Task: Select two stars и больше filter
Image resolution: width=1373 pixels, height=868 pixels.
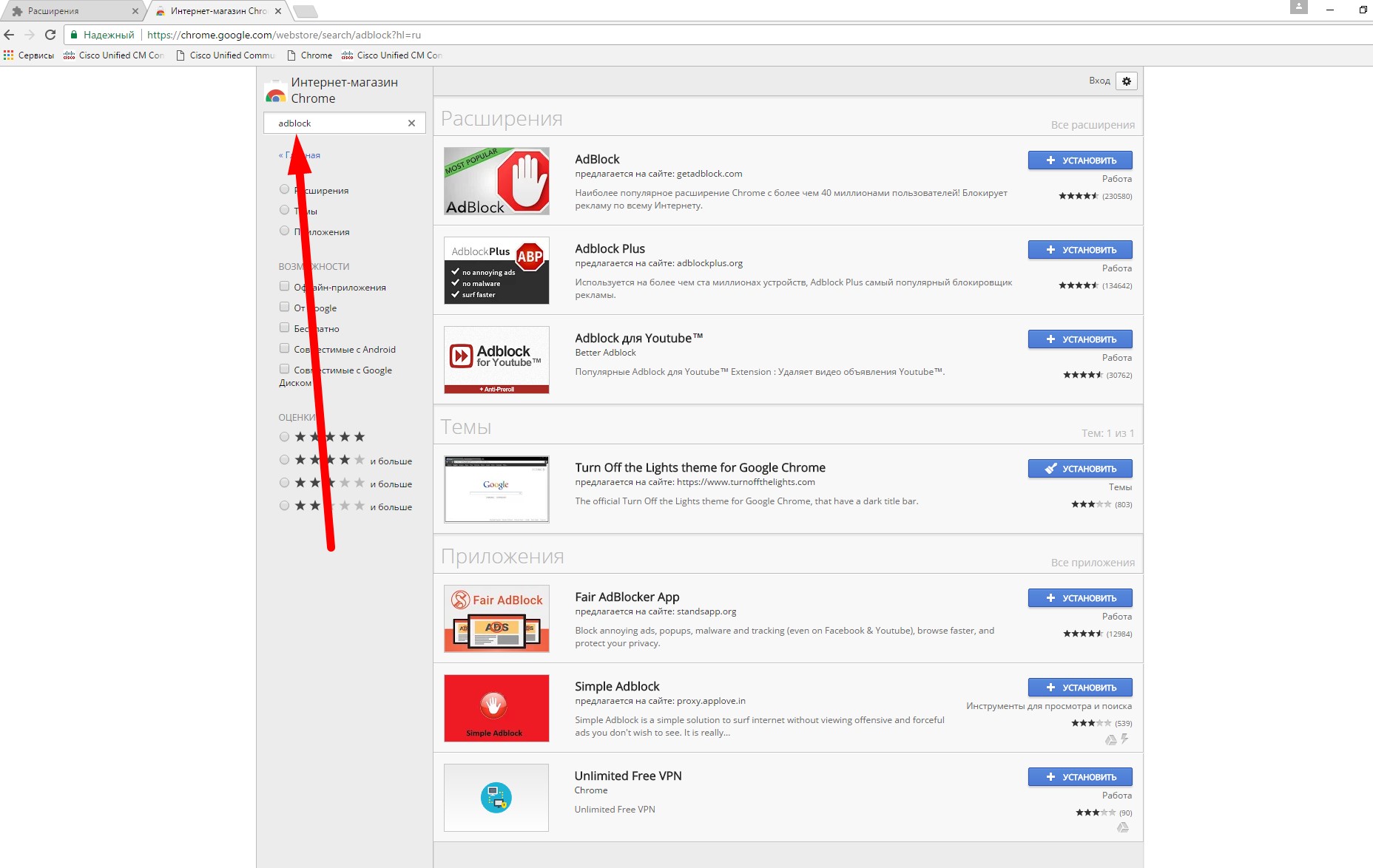Action: coord(284,506)
